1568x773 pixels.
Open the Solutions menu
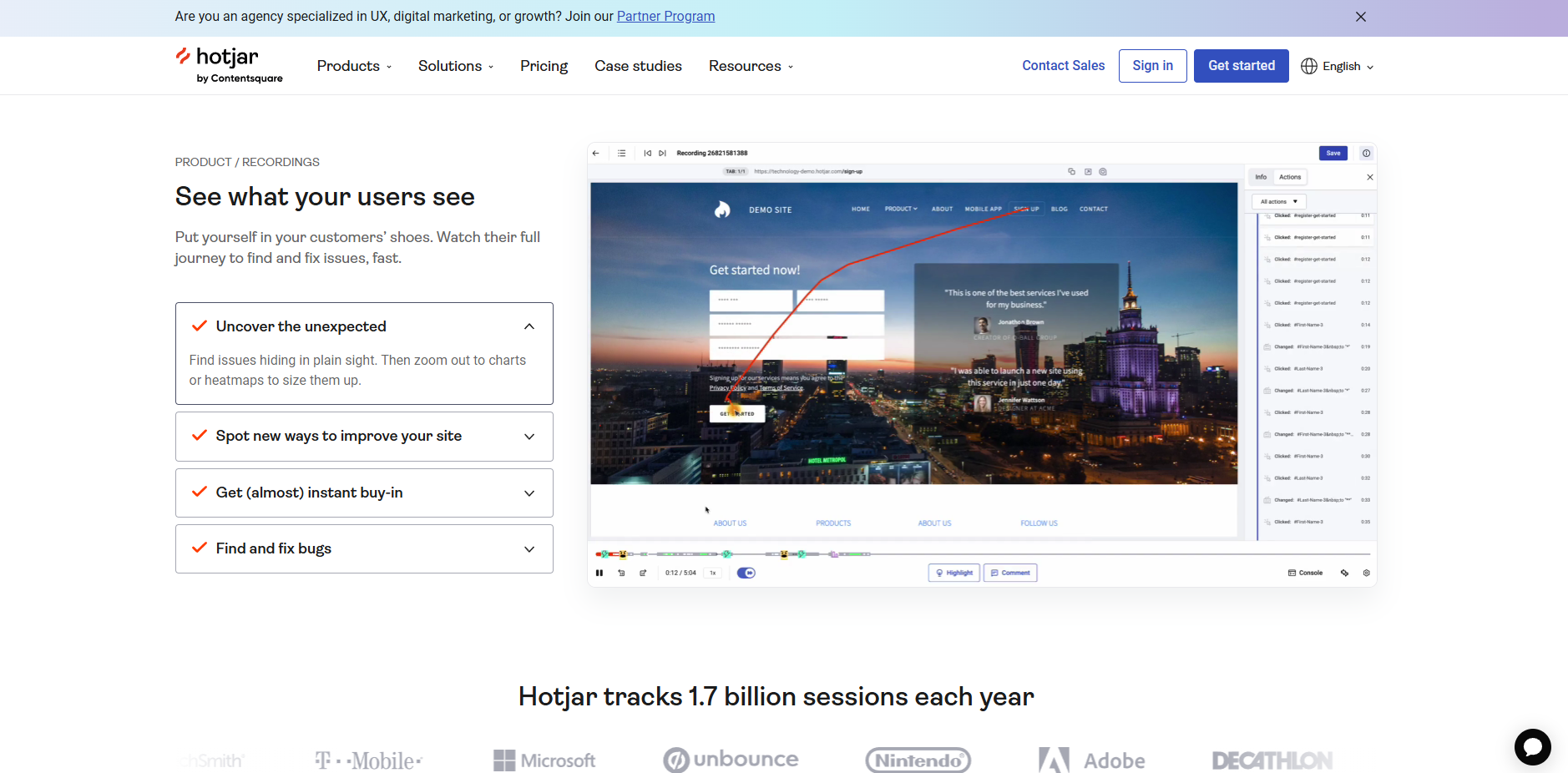(x=456, y=66)
